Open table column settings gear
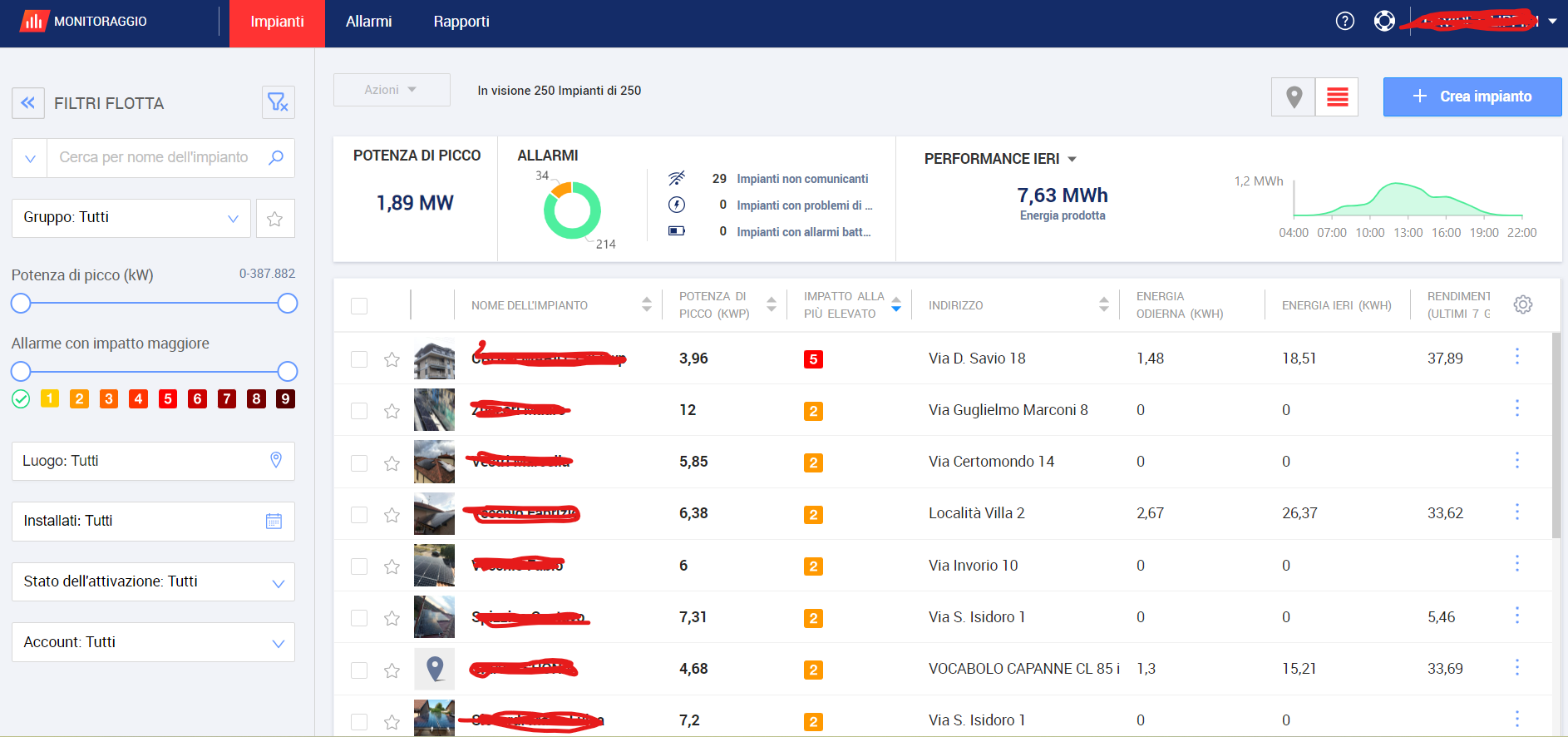The height and width of the screenshot is (737, 1568). pyautogui.click(x=1522, y=304)
